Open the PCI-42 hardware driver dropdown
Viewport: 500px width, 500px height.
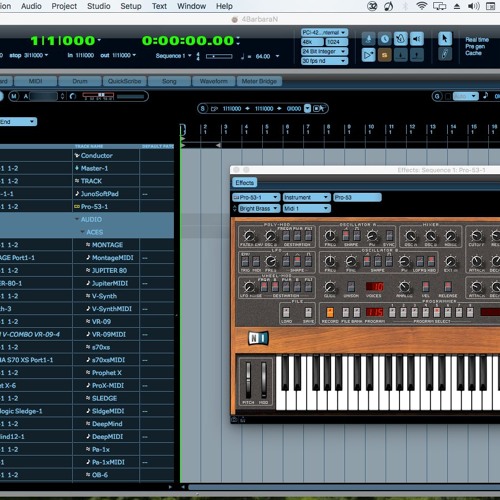pos(324,32)
